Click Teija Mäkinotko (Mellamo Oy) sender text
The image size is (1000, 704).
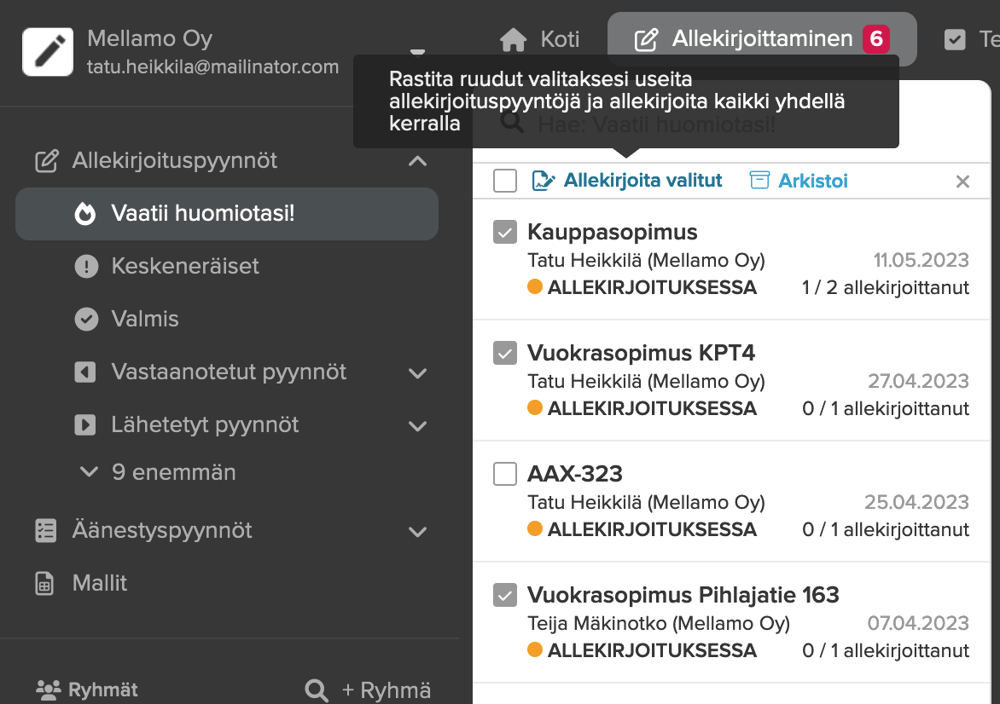point(658,623)
